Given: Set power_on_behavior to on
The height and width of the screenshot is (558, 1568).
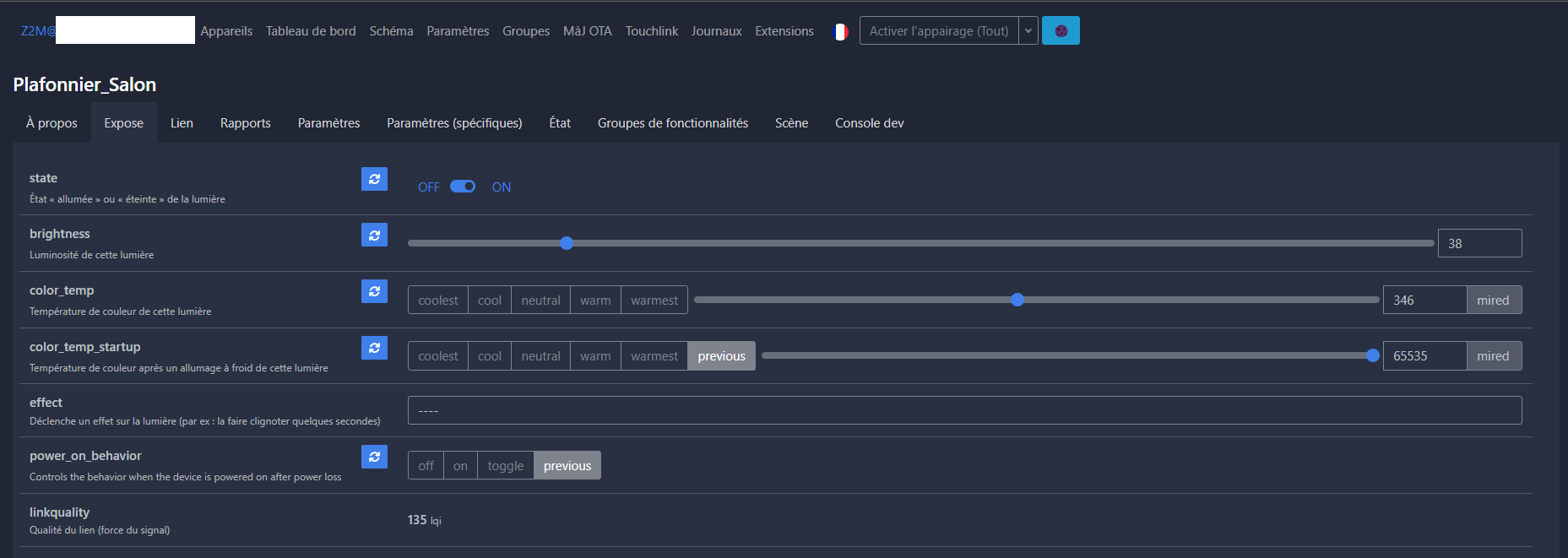Looking at the screenshot, I should point(460,465).
